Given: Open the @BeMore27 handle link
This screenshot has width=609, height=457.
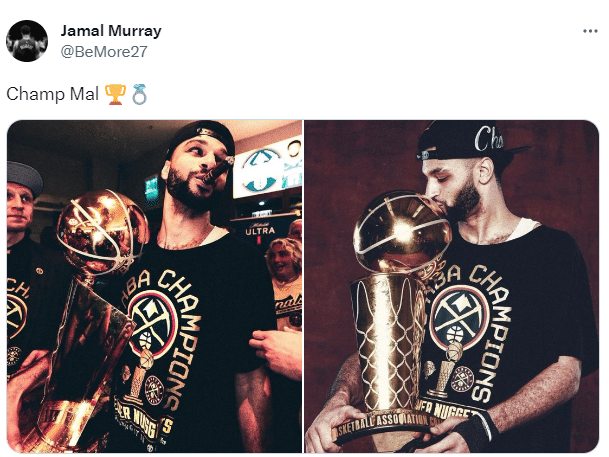Looking at the screenshot, I should 104,52.
